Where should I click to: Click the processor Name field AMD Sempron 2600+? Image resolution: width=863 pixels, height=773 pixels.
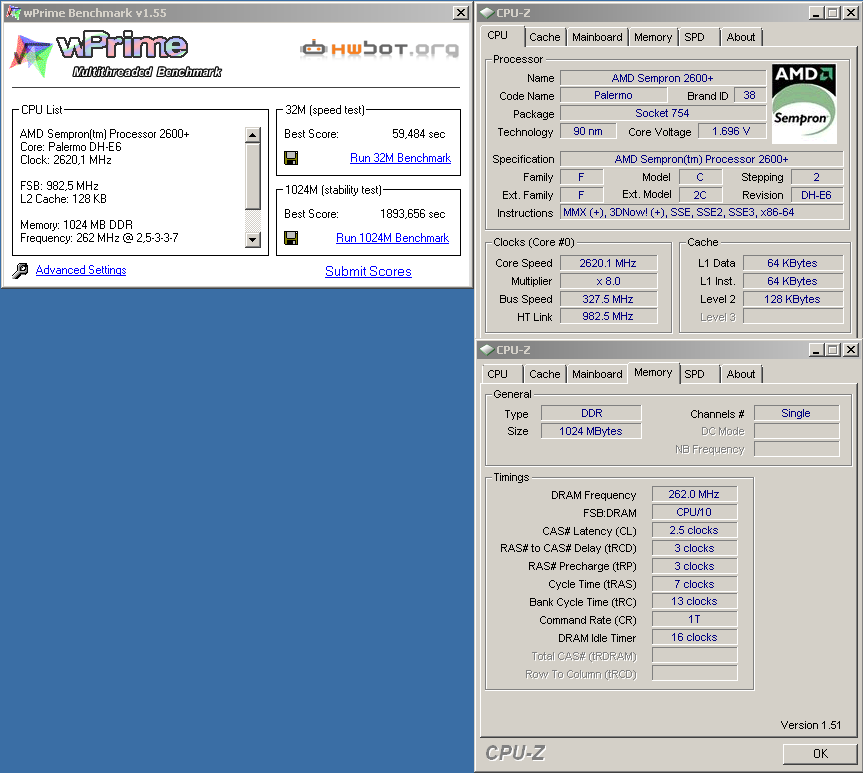(663, 78)
